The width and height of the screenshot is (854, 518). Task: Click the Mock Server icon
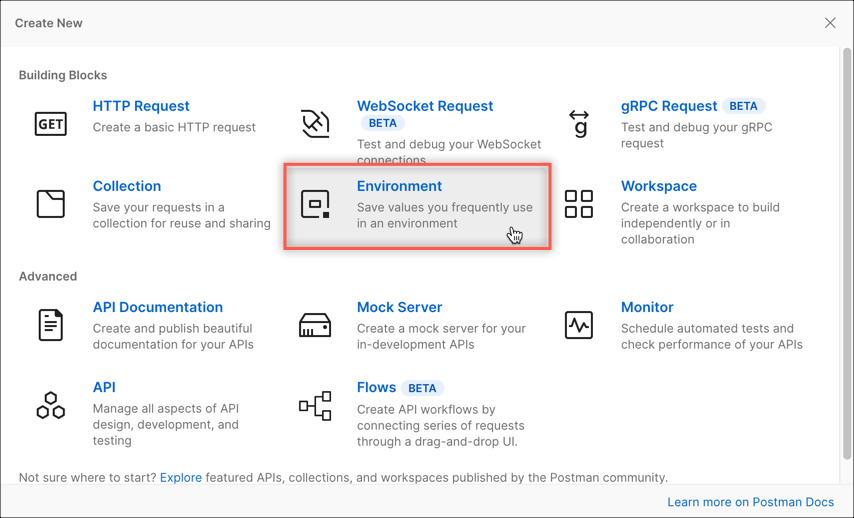coord(315,325)
